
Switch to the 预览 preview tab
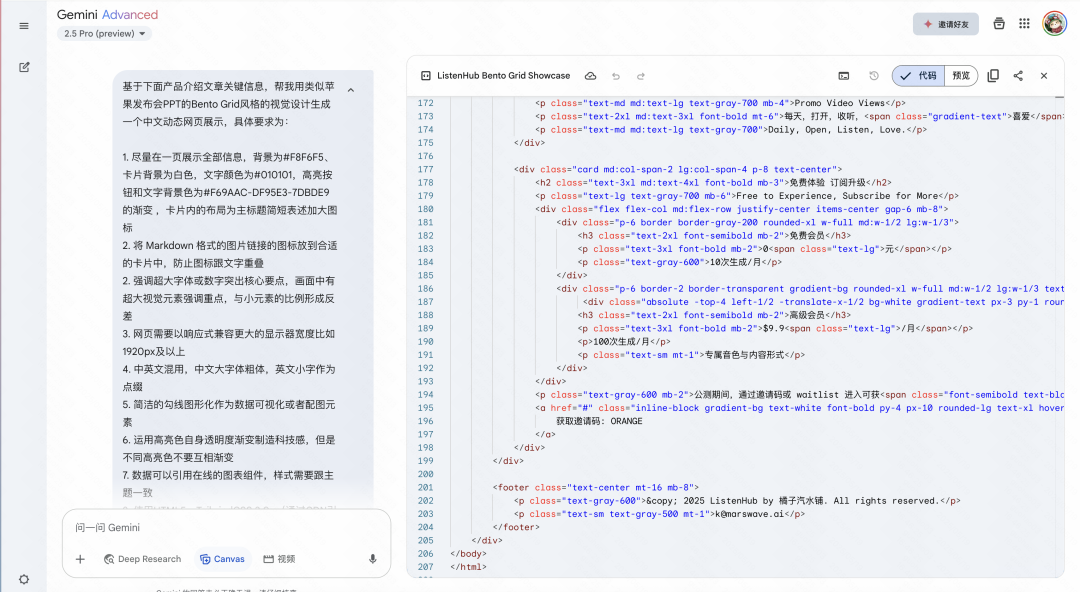[961, 76]
